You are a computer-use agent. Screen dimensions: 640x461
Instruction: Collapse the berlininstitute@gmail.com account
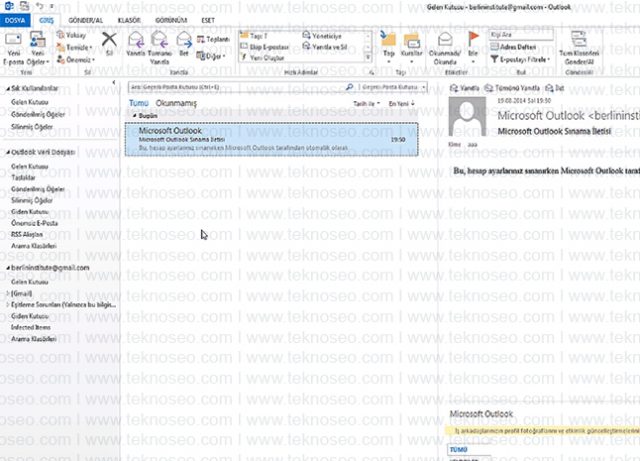click(8, 268)
